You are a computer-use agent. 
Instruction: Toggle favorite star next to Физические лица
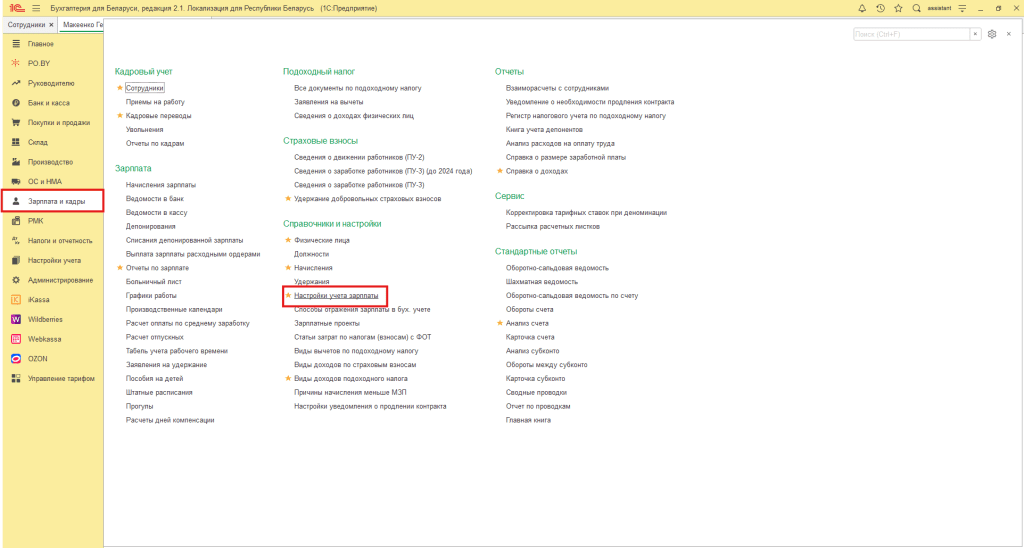click(x=288, y=240)
